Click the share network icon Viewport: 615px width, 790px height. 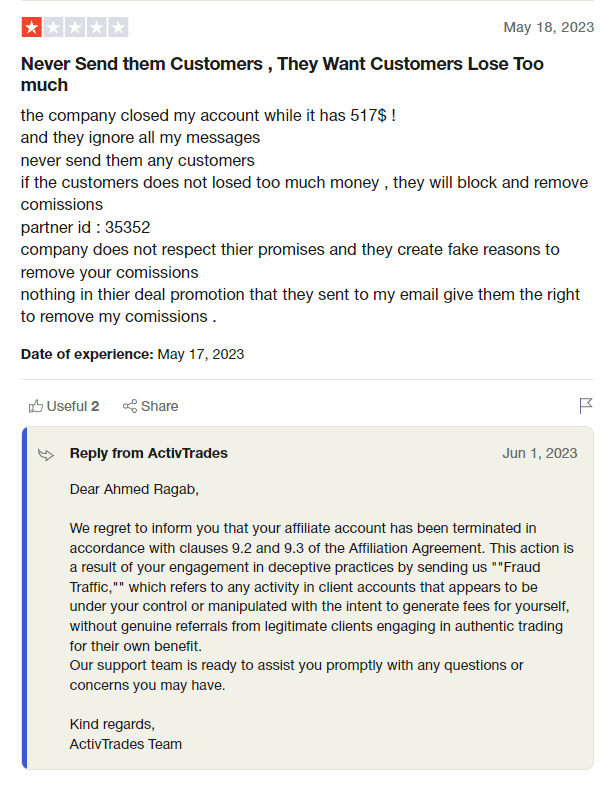click(130, 406)
